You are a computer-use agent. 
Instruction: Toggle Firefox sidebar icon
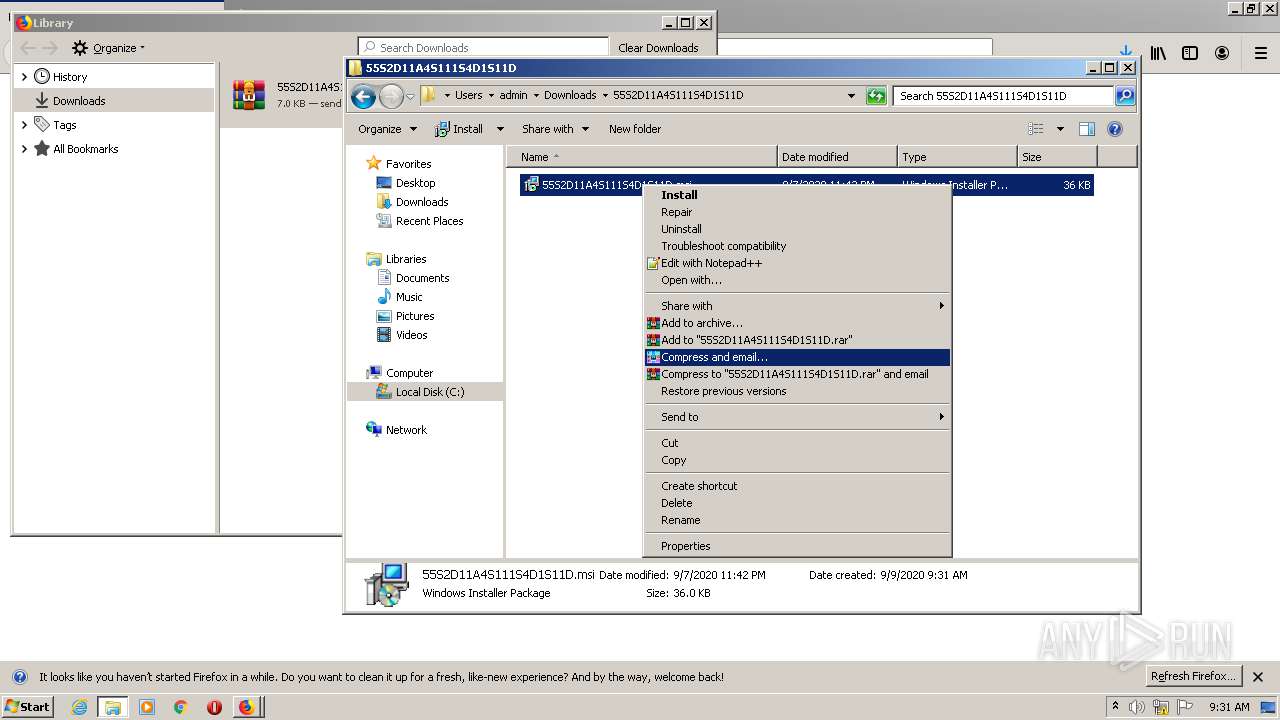click(1190, 53)
